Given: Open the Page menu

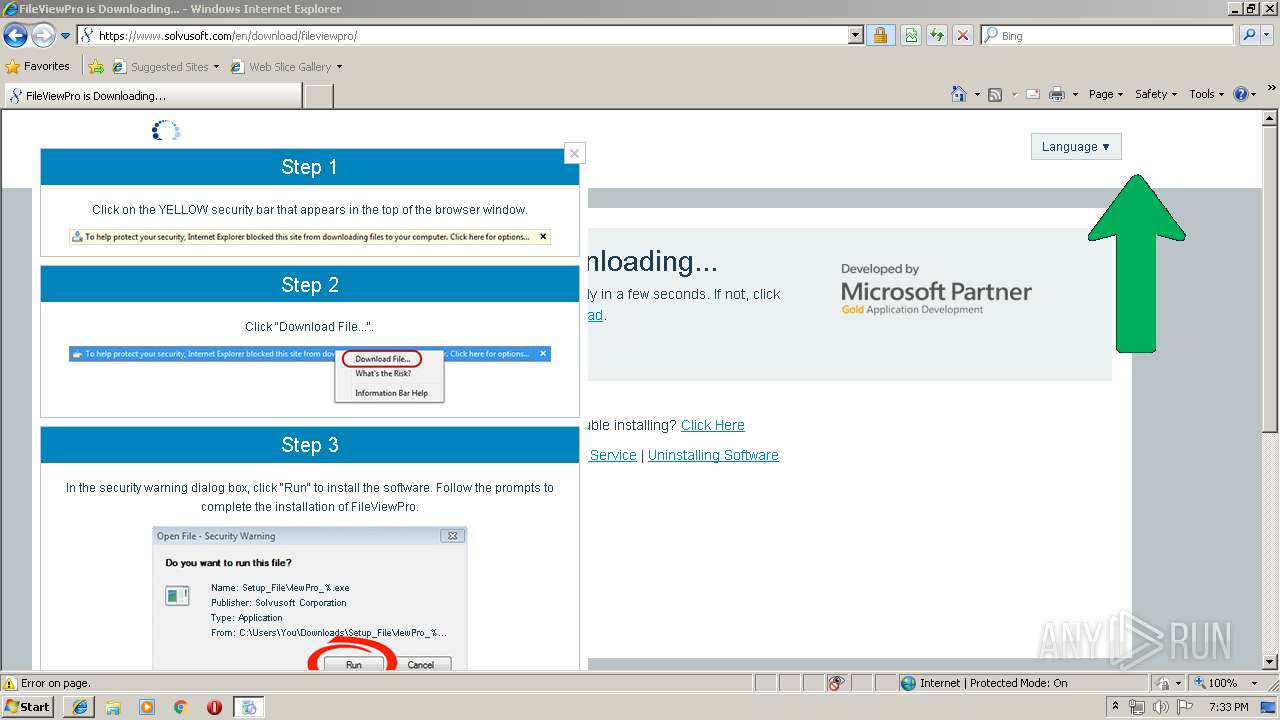Looking at the screenshot, I should point(1106,94).
